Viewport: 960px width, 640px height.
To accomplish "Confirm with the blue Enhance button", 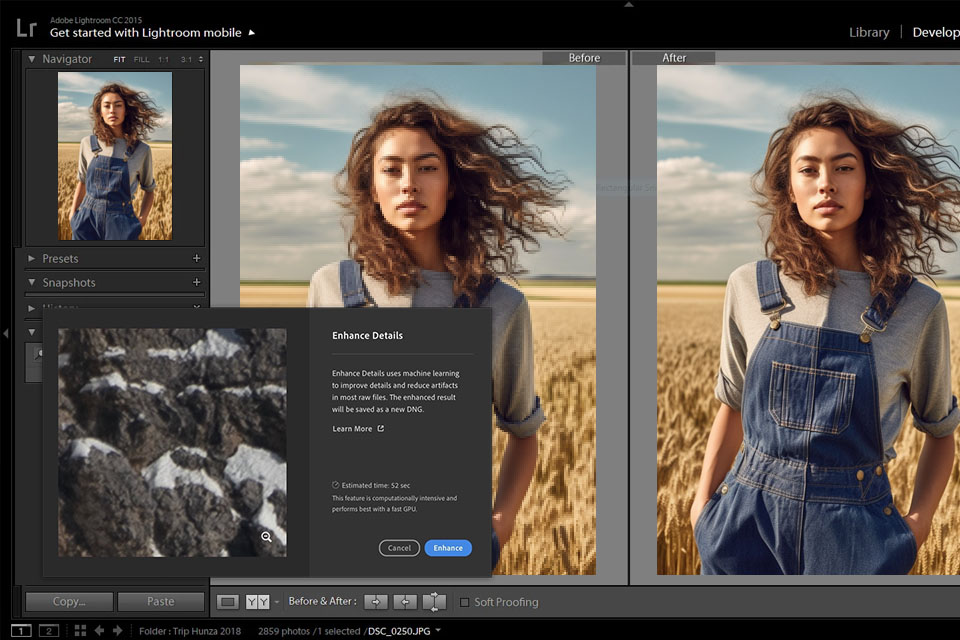I will click(x=448, y=548).
